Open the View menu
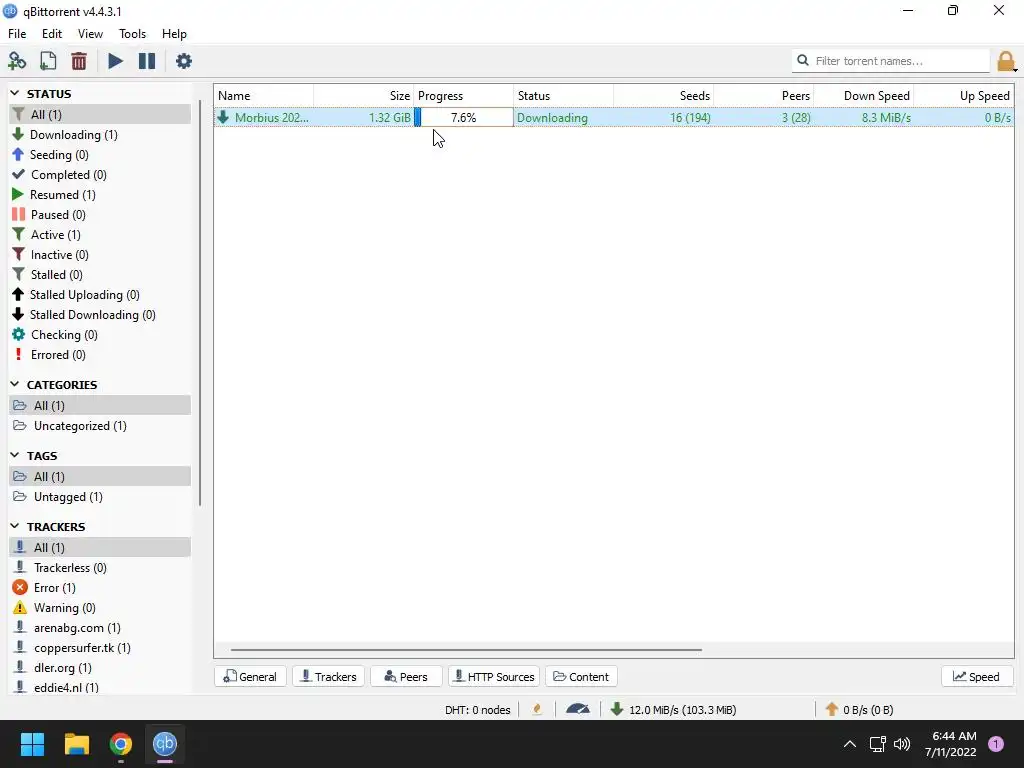 (90, 34)
